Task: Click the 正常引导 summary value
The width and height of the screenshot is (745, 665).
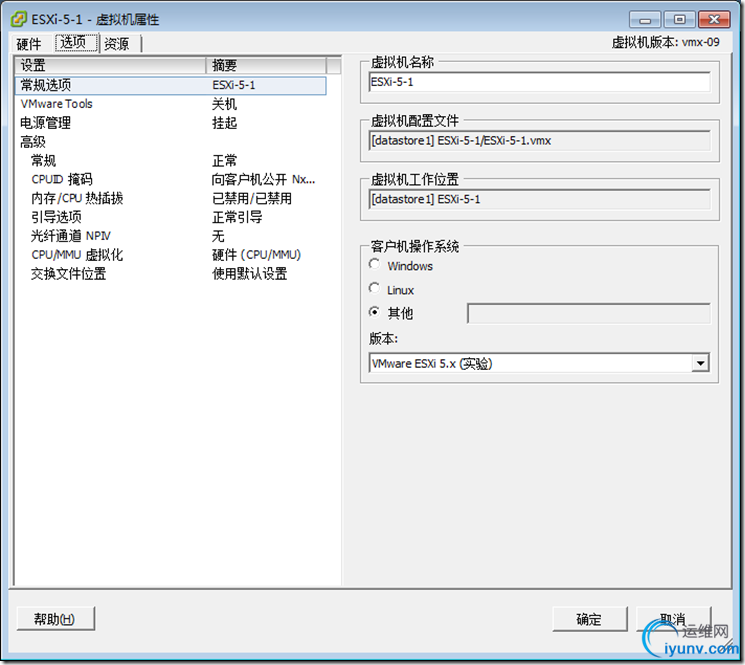Action: click(237, 217)
